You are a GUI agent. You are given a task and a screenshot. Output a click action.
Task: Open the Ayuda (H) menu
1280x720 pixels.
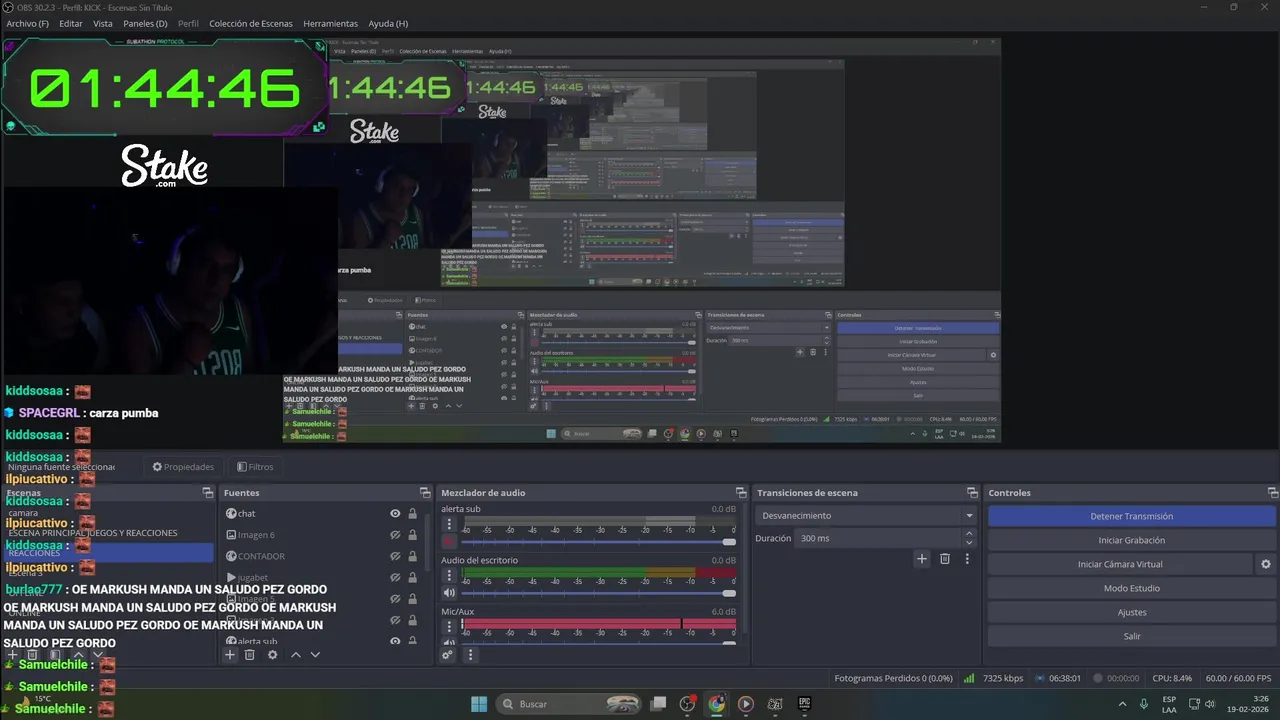388,23
